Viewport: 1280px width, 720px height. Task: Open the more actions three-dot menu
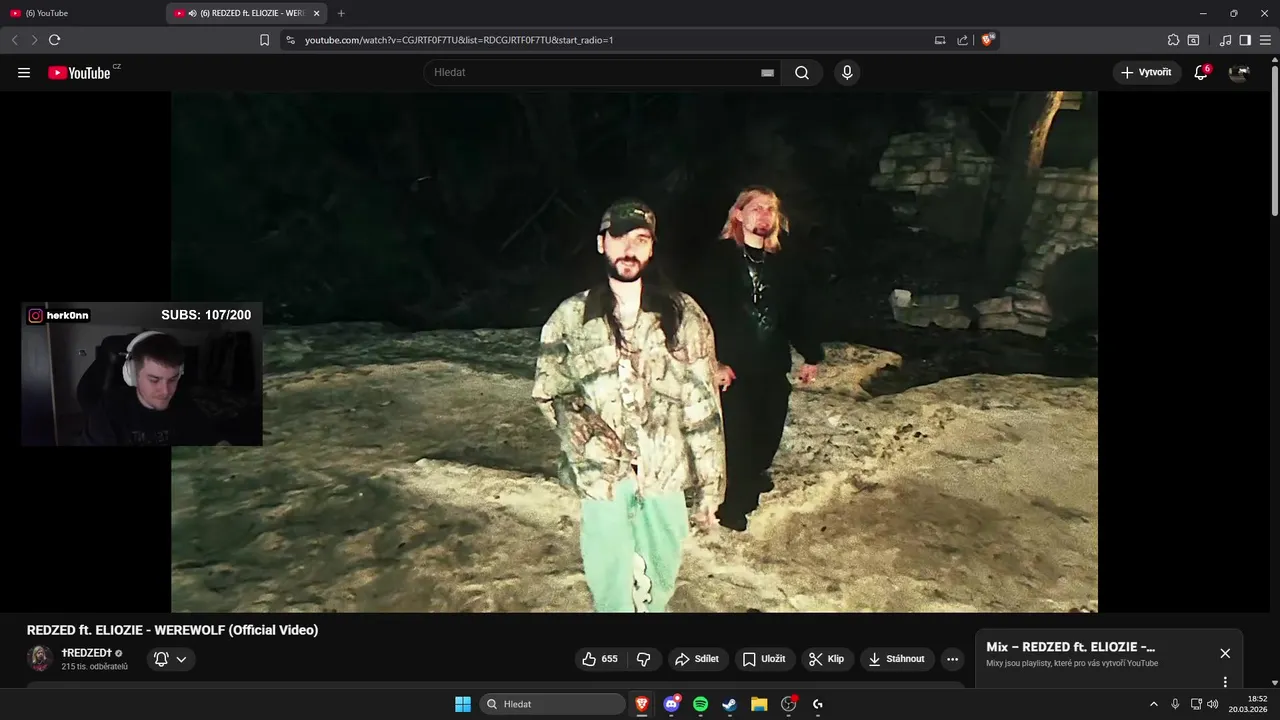click(x=952, y=659)
